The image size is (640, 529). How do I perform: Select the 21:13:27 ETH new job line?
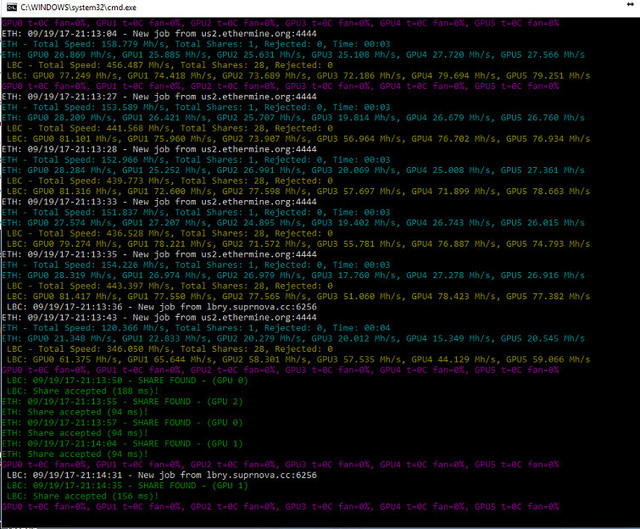[x=159, y=97]
